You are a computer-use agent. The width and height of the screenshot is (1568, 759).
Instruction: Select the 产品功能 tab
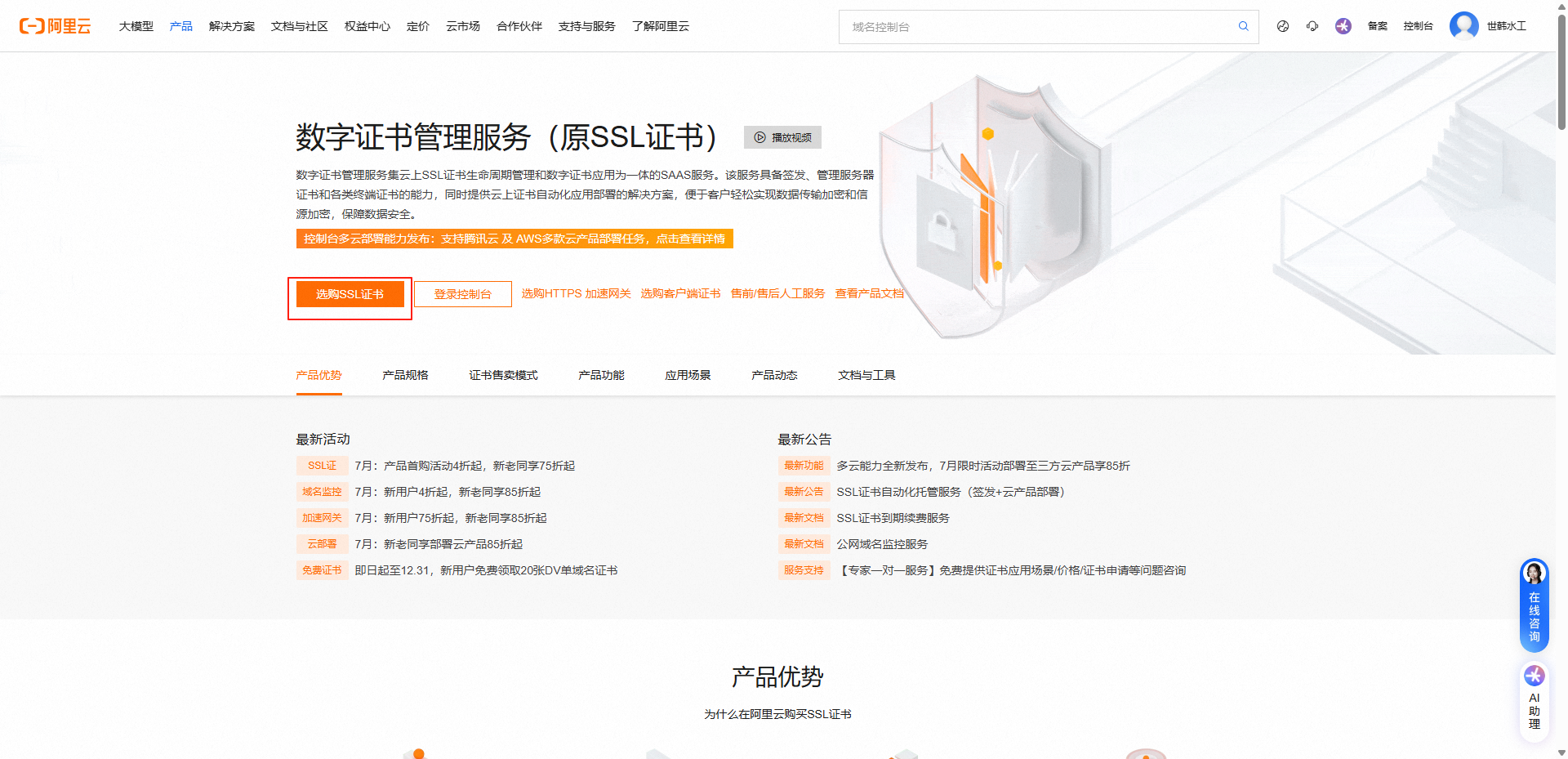(602, 375)
